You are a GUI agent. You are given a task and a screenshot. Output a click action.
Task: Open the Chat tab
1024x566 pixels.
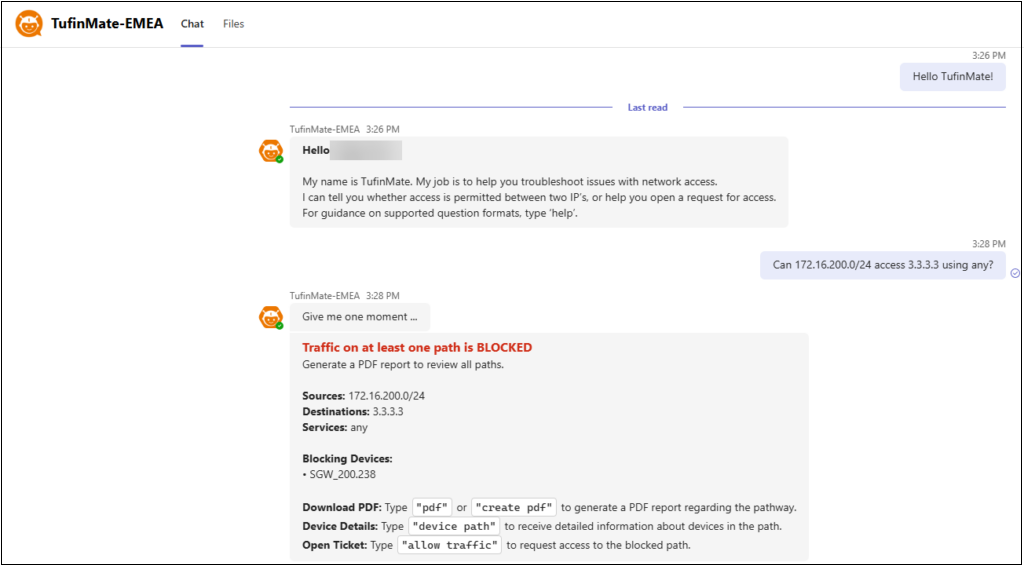coord(192,24)
